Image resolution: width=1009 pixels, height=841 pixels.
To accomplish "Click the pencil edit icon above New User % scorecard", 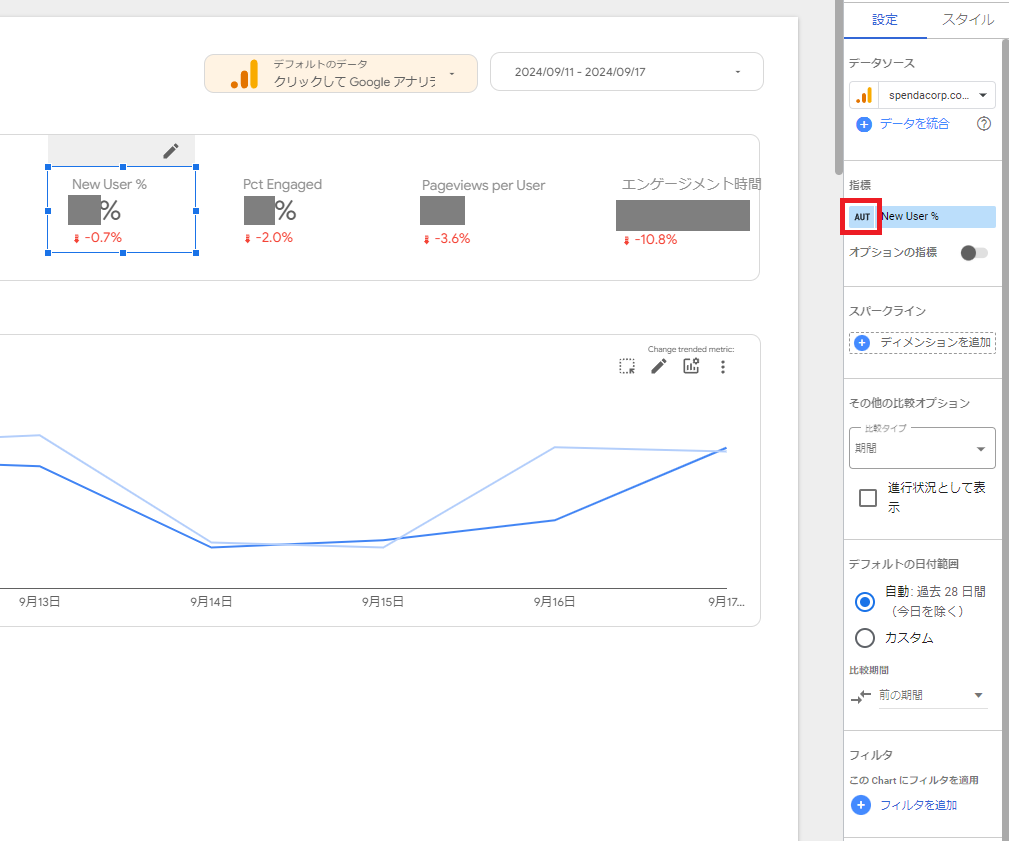I will [x=171, y=151].
